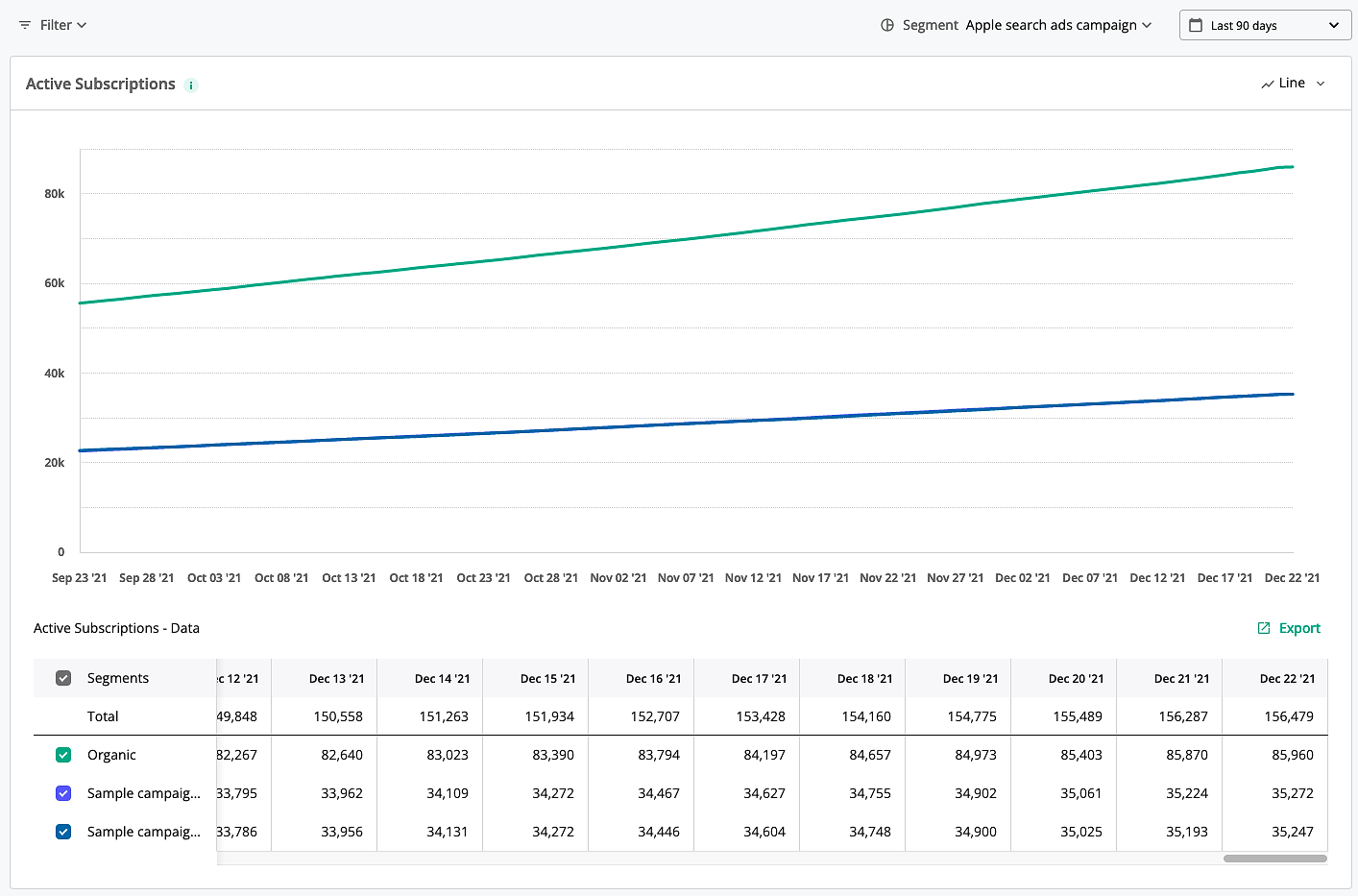Viewport: 1358px width, 896px height.
Task: Click the filter lines icon
Action: click(x=25, y=25)
